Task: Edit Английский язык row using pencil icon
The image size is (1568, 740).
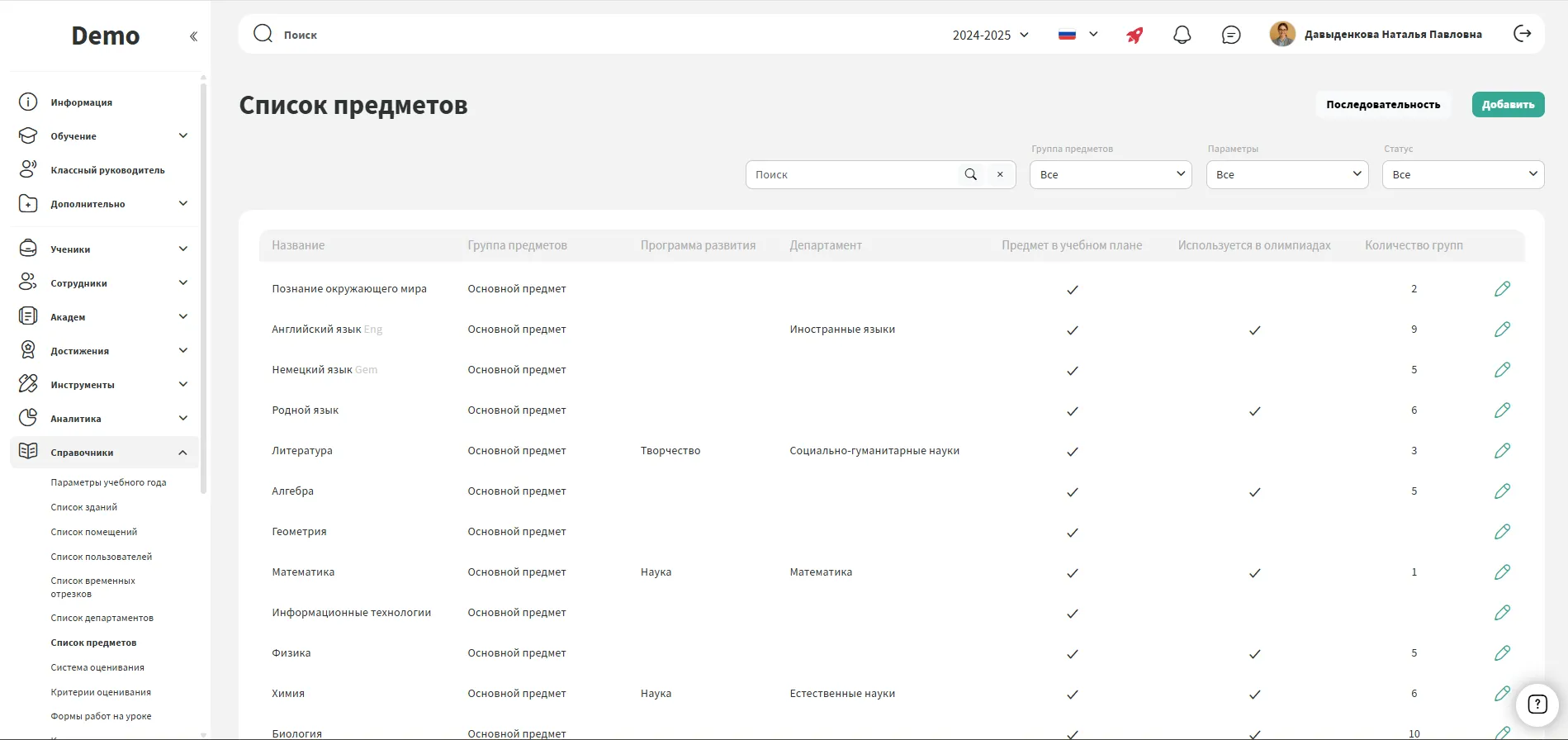Action: [1502, 330]
